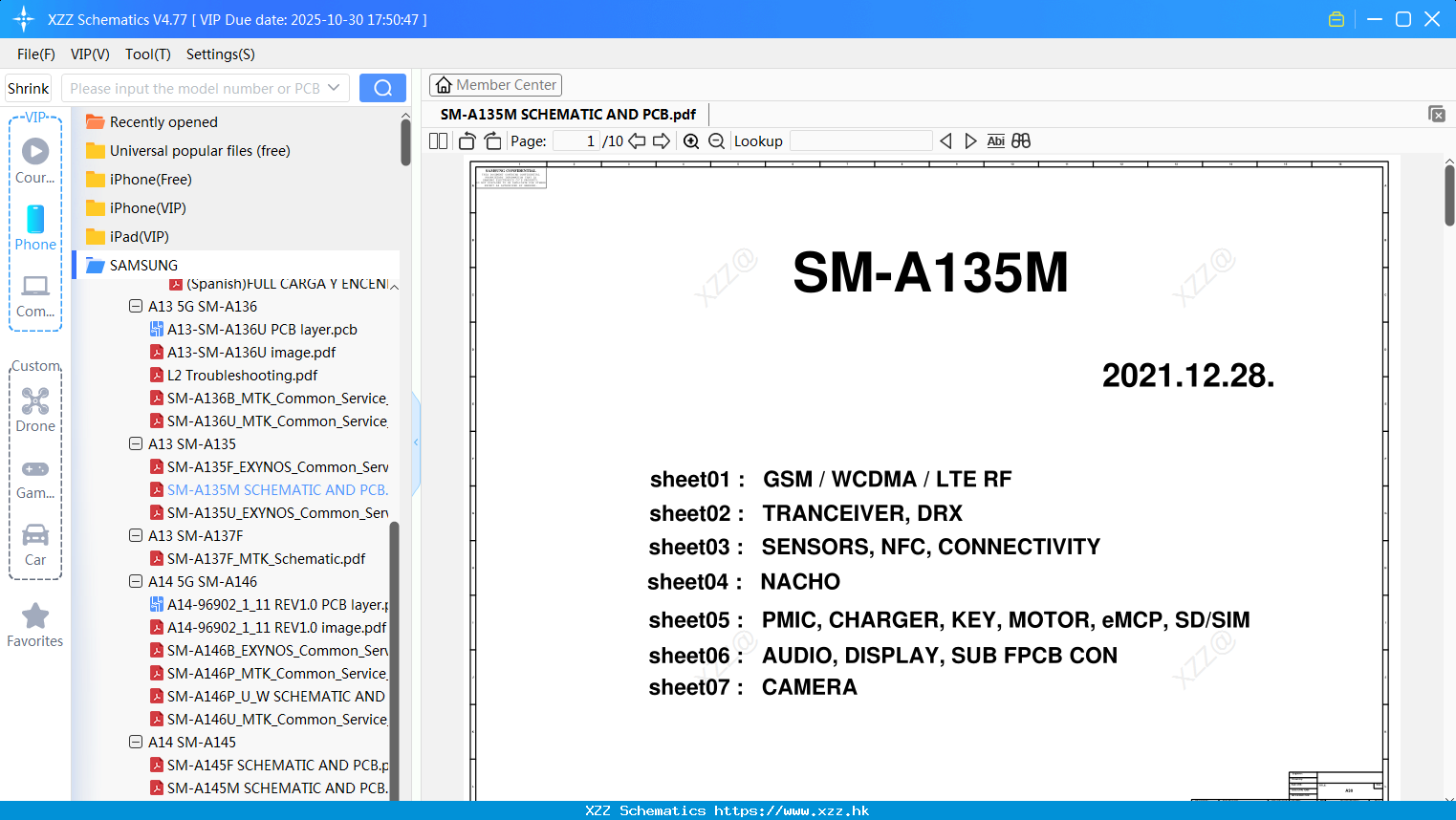This screenshot has width=1456, height=820.
Task: Click the PDF viewer vertical scrollbar
Action: click(x=1449, y=195)
